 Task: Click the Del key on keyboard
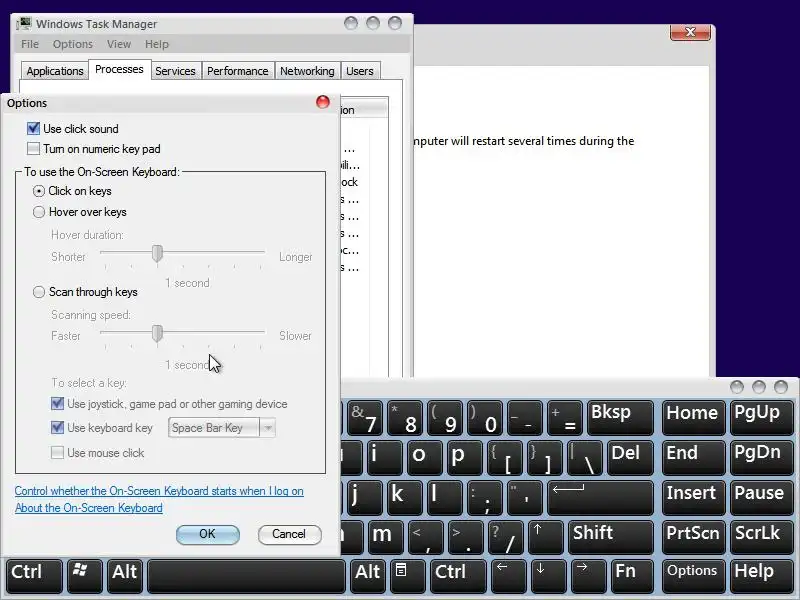point(631,457)
